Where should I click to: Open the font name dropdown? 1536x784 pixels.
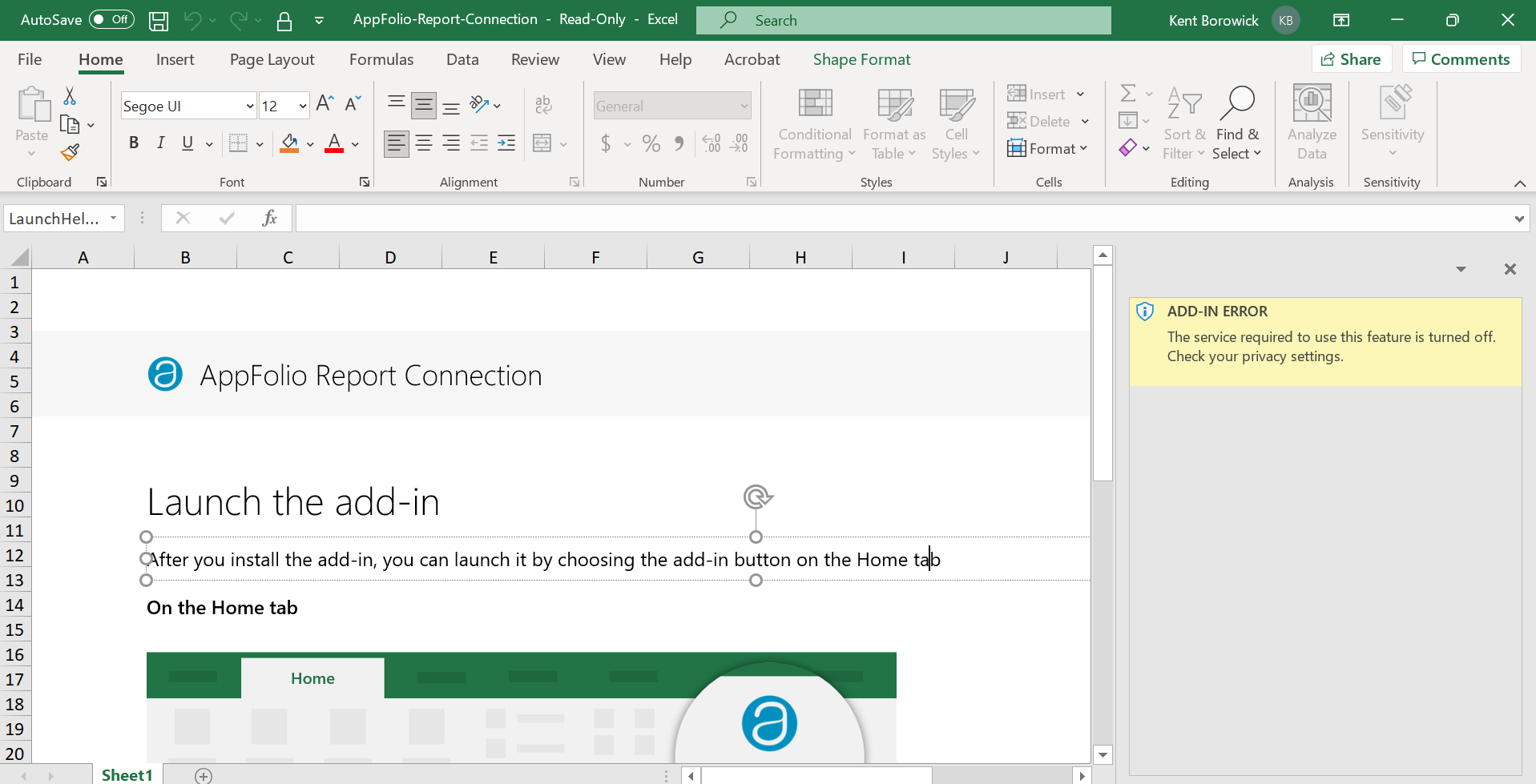(x=249, y=107)
